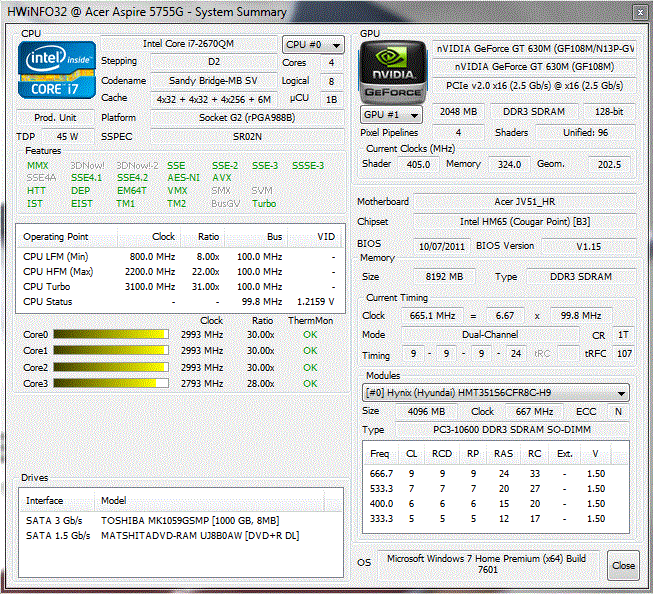Click the 2048 MB GPU memory field
The height and width of the screenshot is (594, 653).
458,112
